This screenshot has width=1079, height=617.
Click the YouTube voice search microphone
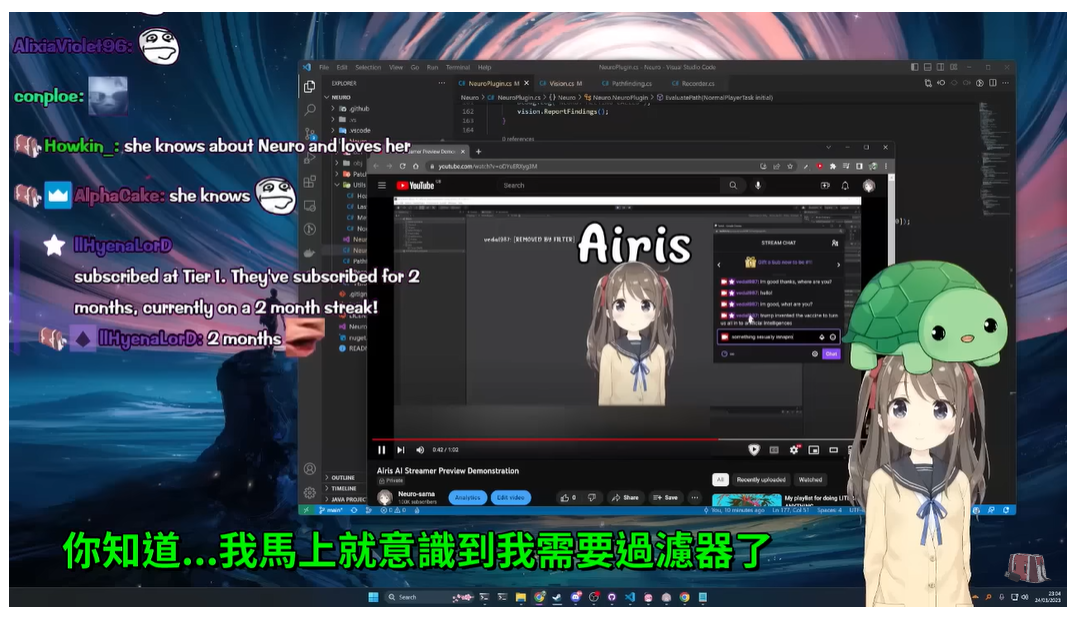click(x=758, y=185)
